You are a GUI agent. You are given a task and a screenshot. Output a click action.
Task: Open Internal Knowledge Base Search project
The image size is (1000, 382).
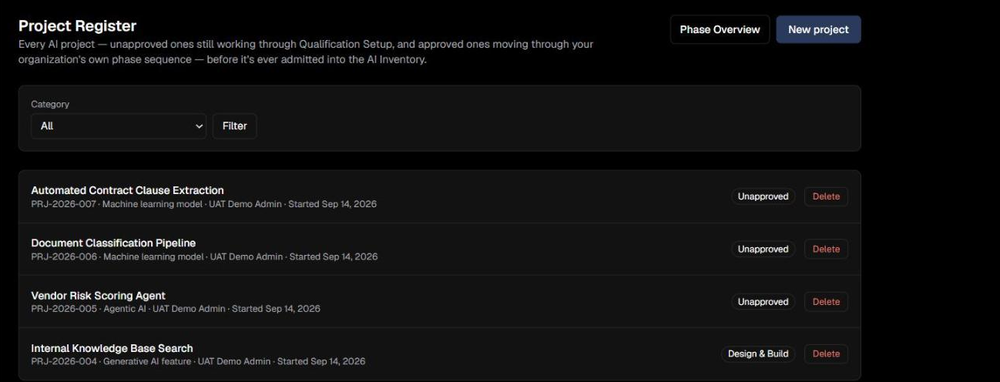coord(112,348)
